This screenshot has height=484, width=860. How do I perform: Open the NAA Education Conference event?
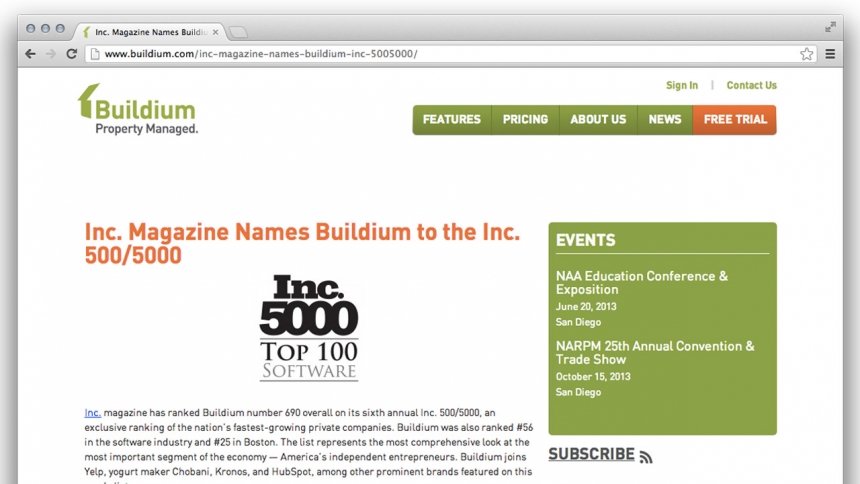point(642,283)
